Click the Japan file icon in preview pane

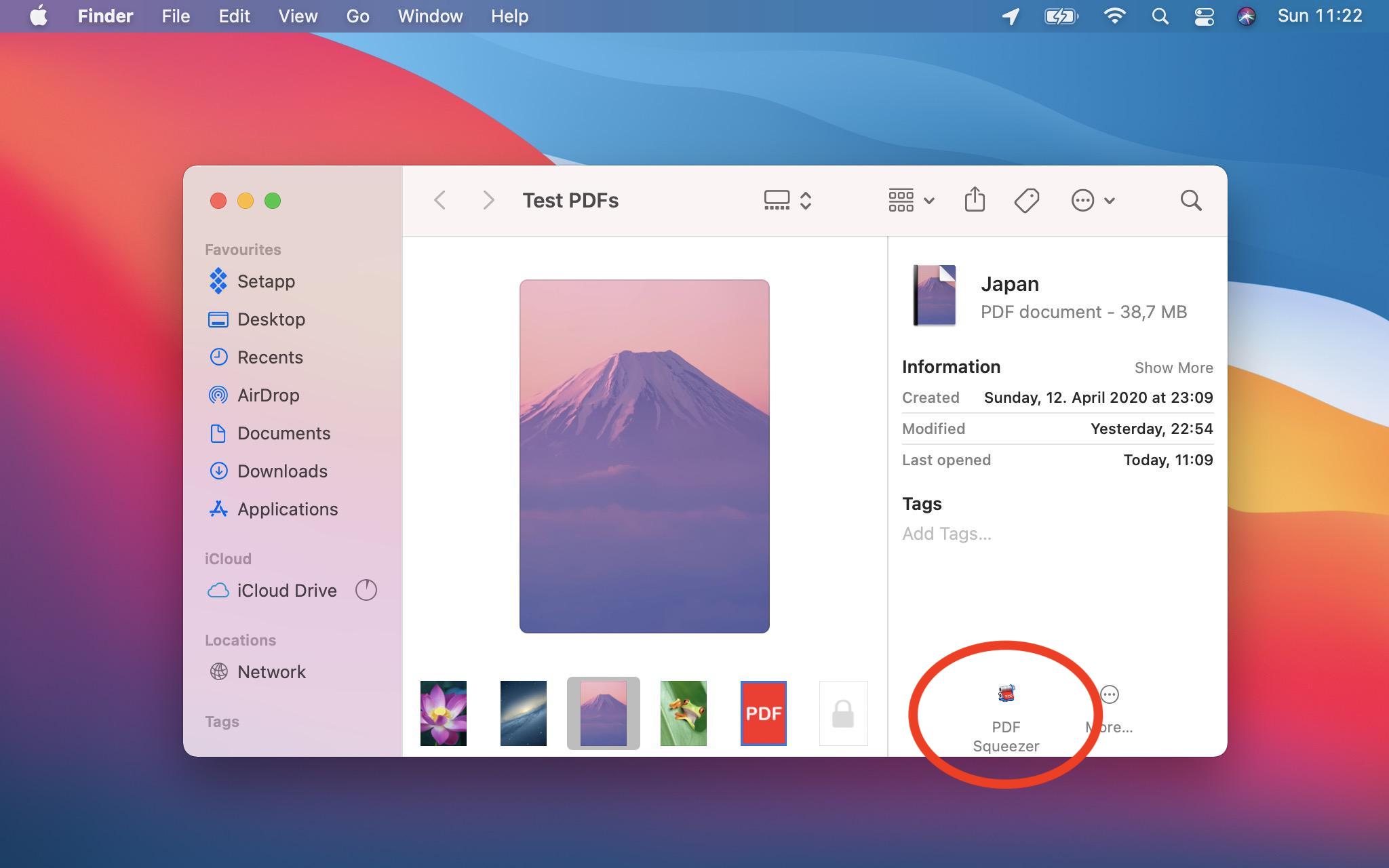(x=935, y=296)
